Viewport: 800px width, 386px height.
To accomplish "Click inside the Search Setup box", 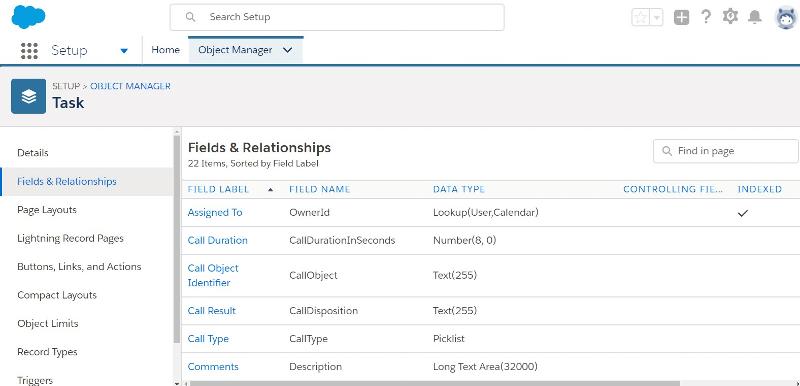I will (x=337, y=17).
